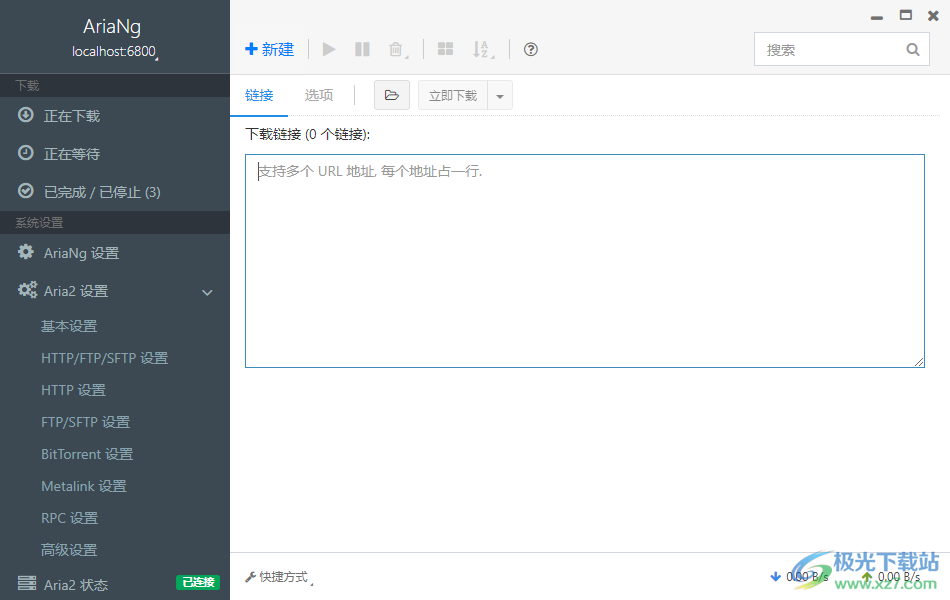950x600 pixels.
Task: Click into the download URL textarea
Action: coord(585,261)
